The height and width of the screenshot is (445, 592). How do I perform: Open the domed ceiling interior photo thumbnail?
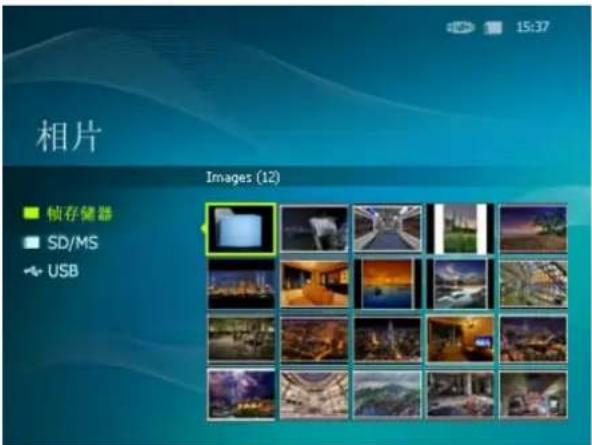pos(314,394)
